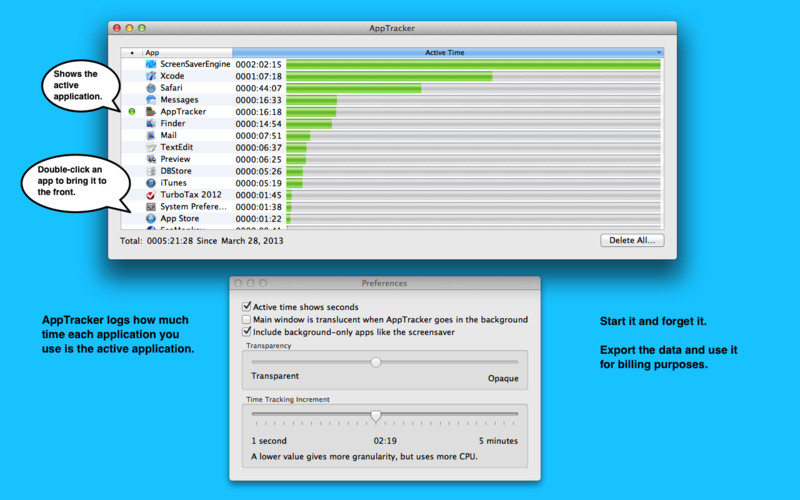The width and height of the screenshot is (800, 500).
Task: Zoom the AppTracker window with green button
Action: 142,28
